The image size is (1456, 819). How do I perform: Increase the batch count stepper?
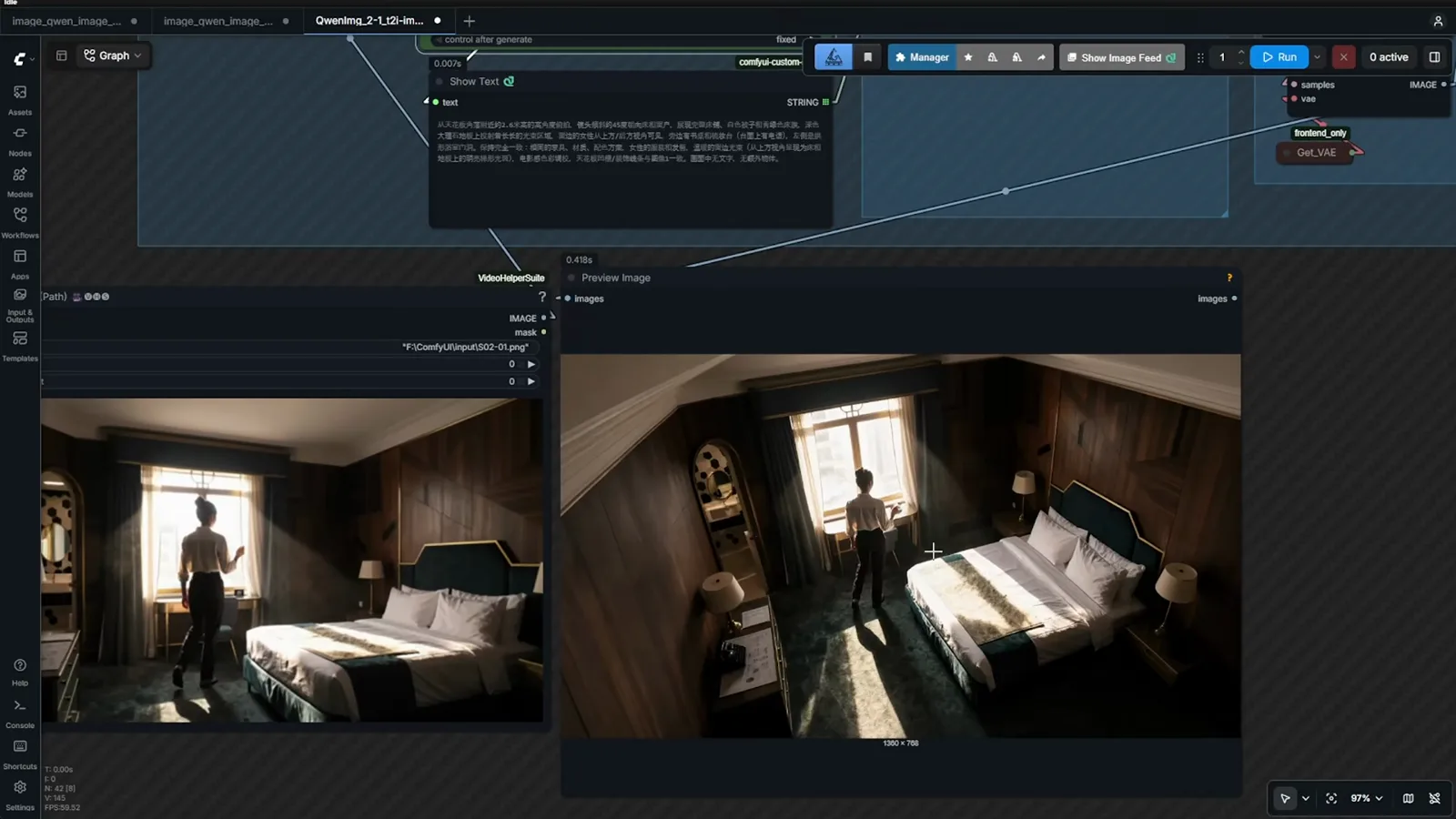tap(1241, 53)
